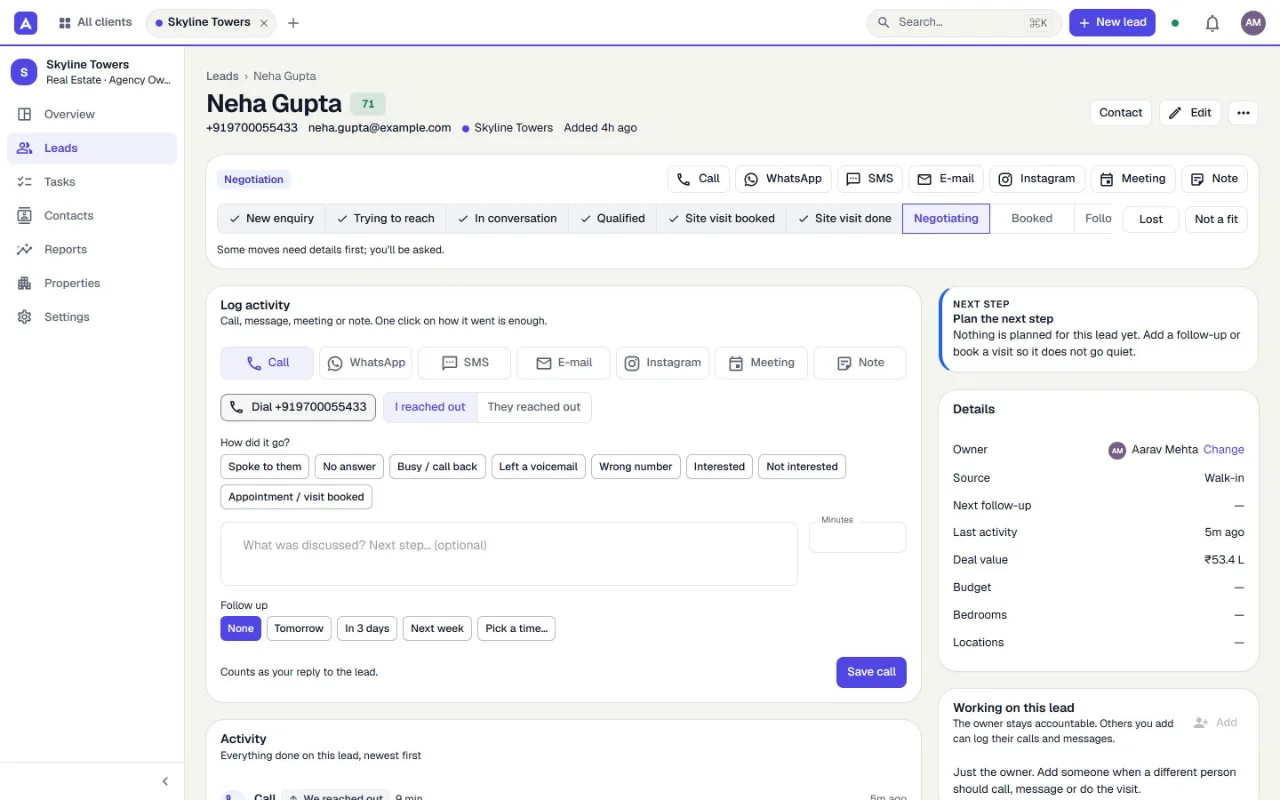1280x800 pixels.
Task: Click the Save call button
Action: coord(871,672)
